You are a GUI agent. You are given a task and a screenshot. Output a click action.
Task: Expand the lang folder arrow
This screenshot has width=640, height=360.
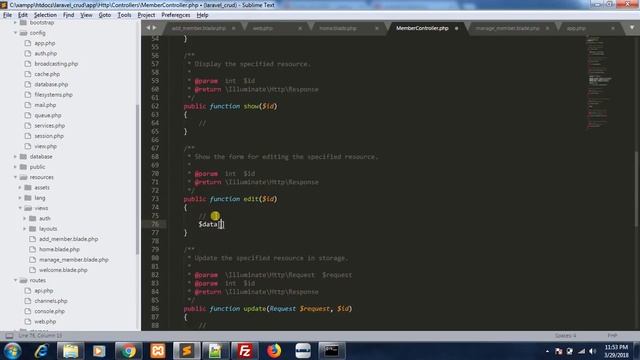coord(20,198)
